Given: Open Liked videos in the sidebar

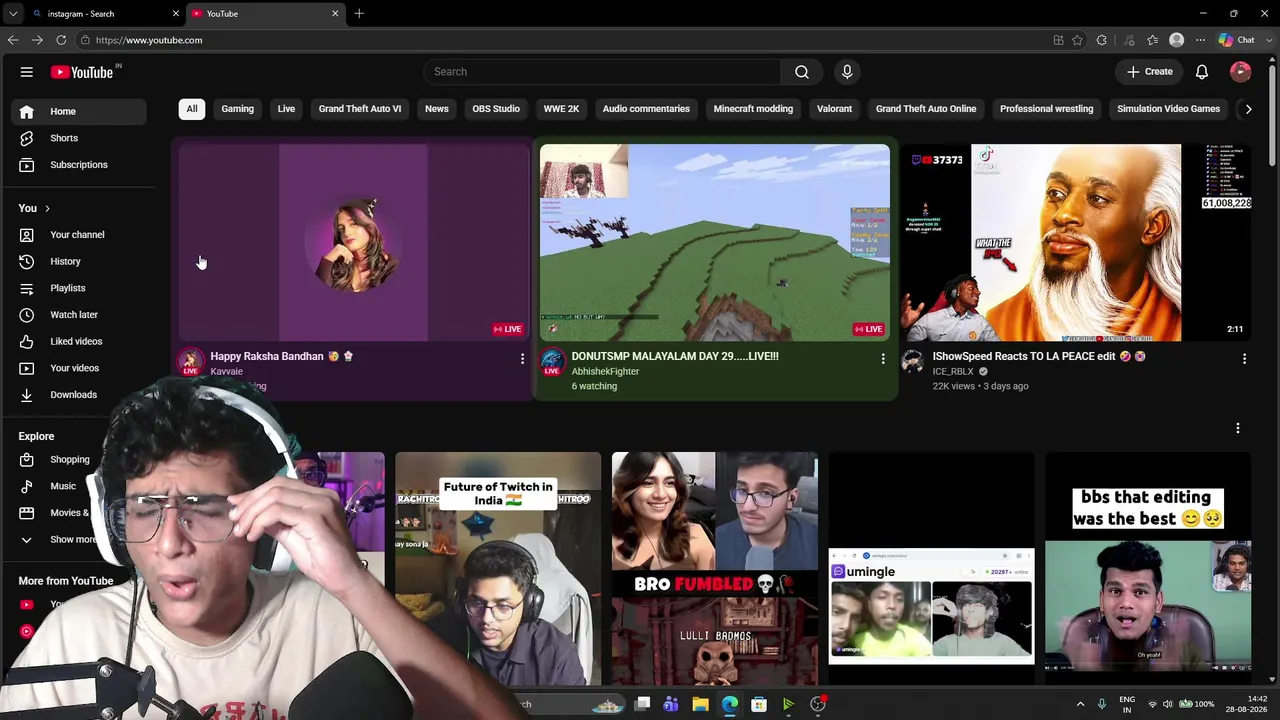Looking at the screenshot, I should click(x=78, y=342).
